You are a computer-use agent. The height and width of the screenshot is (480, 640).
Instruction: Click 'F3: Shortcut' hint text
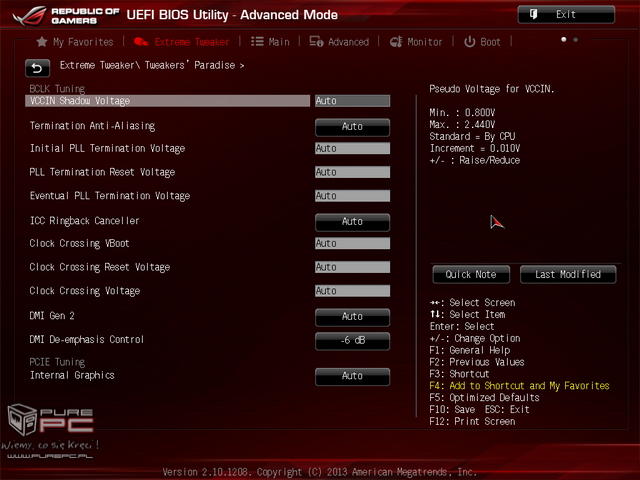(459, 374)
